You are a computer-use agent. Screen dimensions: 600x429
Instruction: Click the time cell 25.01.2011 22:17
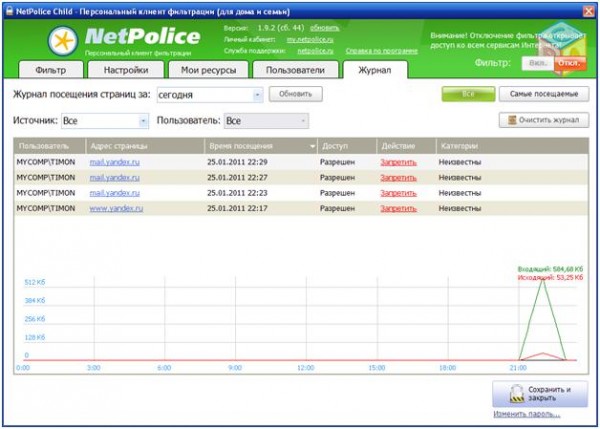pos(237,209)
